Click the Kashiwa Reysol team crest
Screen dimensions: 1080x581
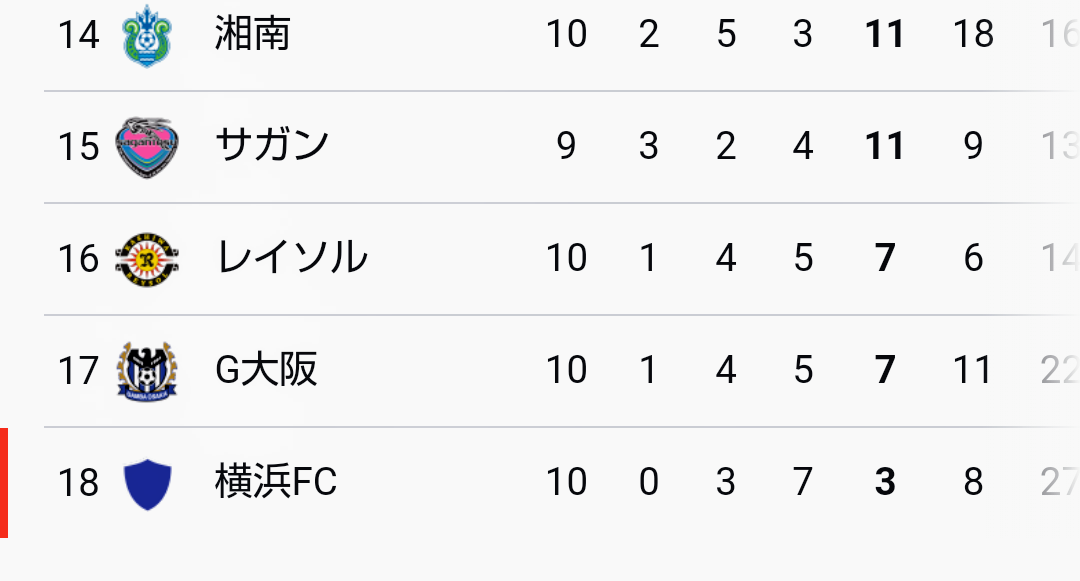point(147,259)
